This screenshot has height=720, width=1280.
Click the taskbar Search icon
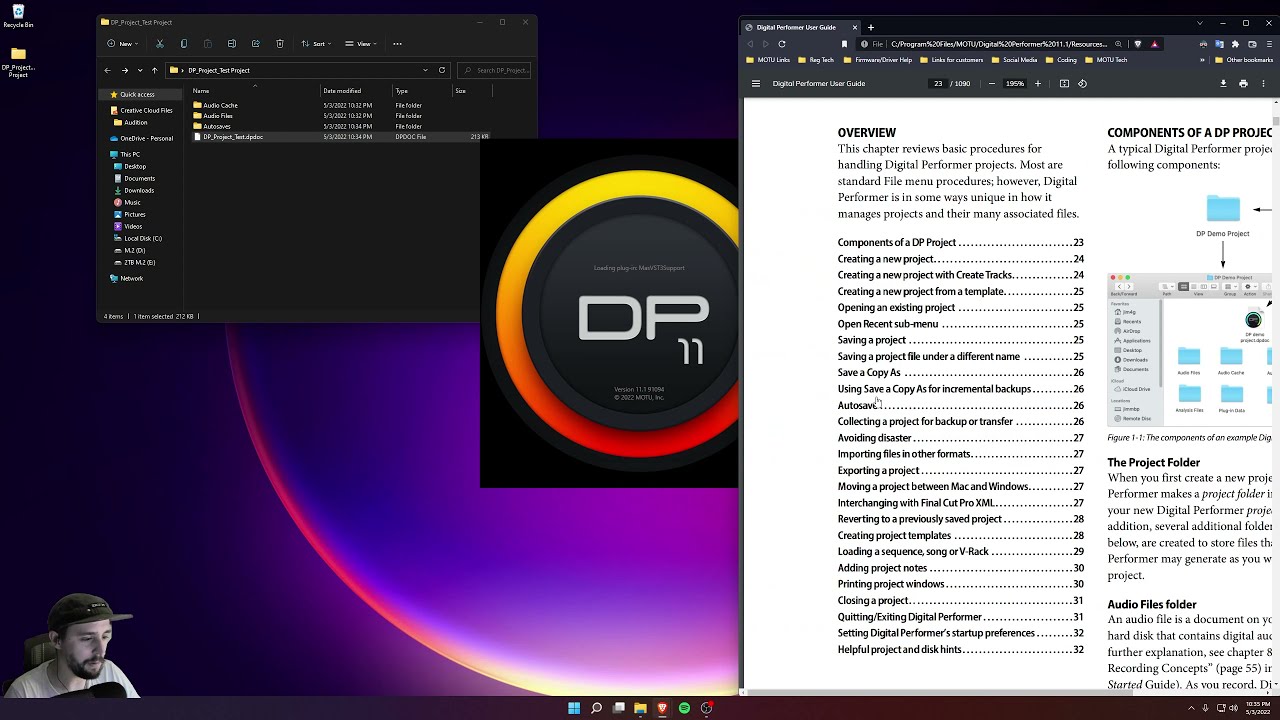pyautogui.click(x=596, y=708)
